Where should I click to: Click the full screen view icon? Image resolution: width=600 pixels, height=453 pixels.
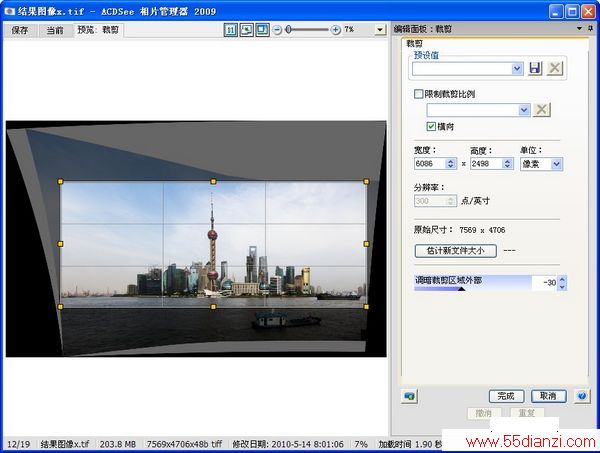point(262,30)
